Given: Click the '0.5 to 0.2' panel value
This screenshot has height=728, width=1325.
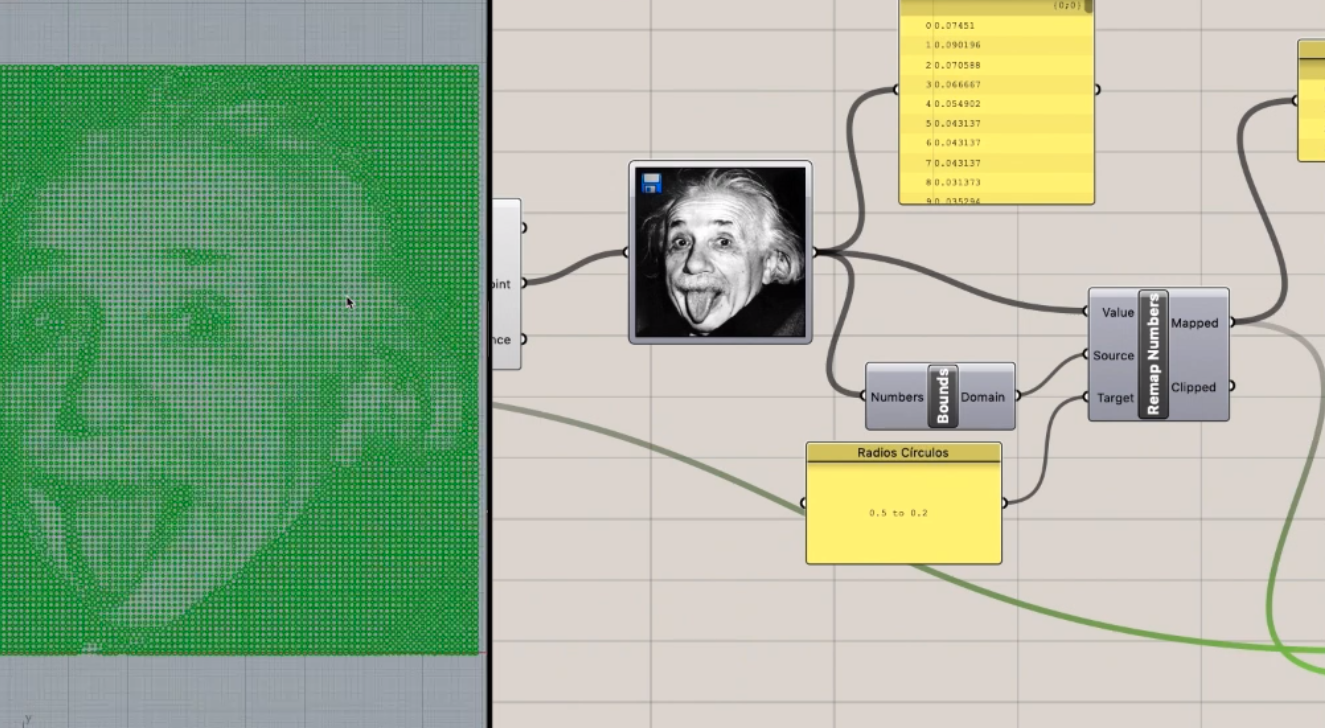Looking at the screenshot, I should point(898,513).
